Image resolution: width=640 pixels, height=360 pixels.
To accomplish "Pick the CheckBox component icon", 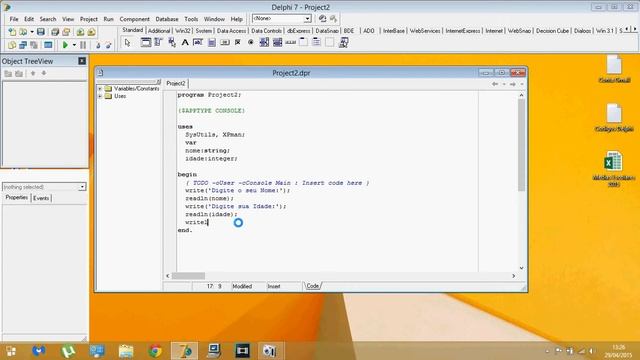I will (238, 42).
